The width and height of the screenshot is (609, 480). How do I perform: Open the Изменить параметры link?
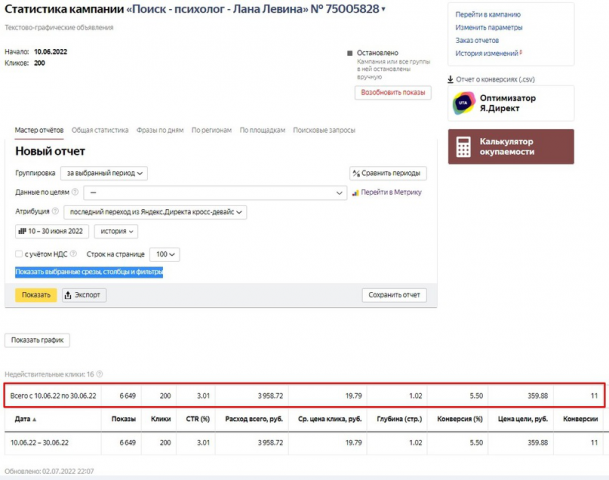click(489, 27)
